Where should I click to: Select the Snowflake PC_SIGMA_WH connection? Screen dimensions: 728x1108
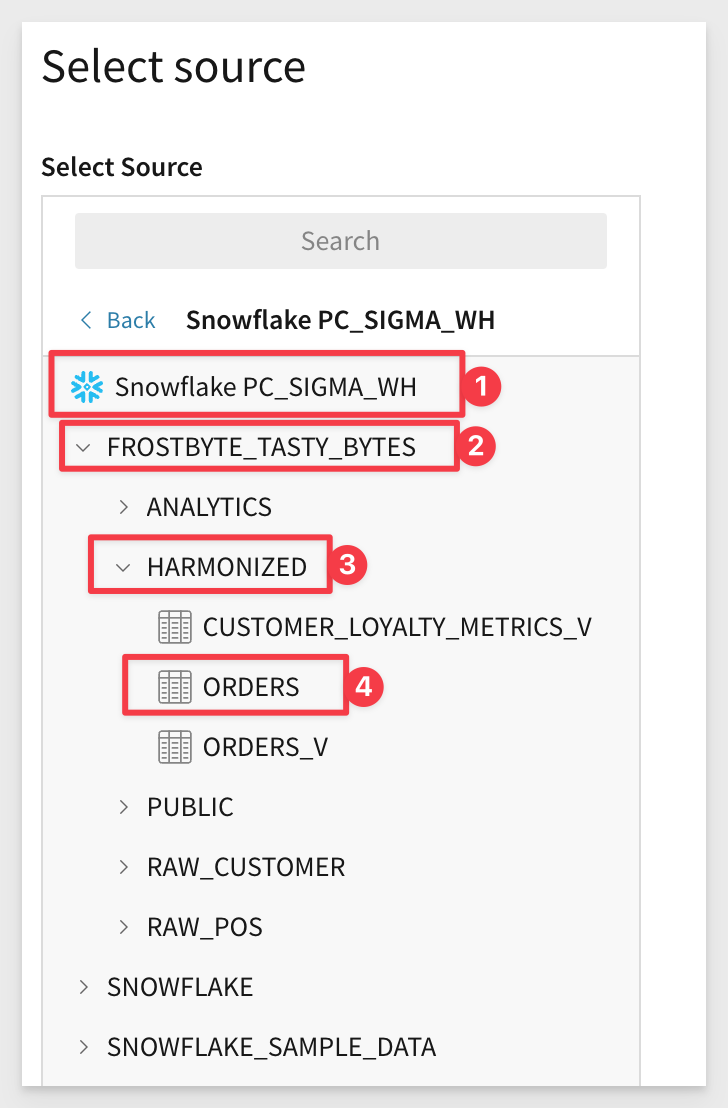[265, 387]
